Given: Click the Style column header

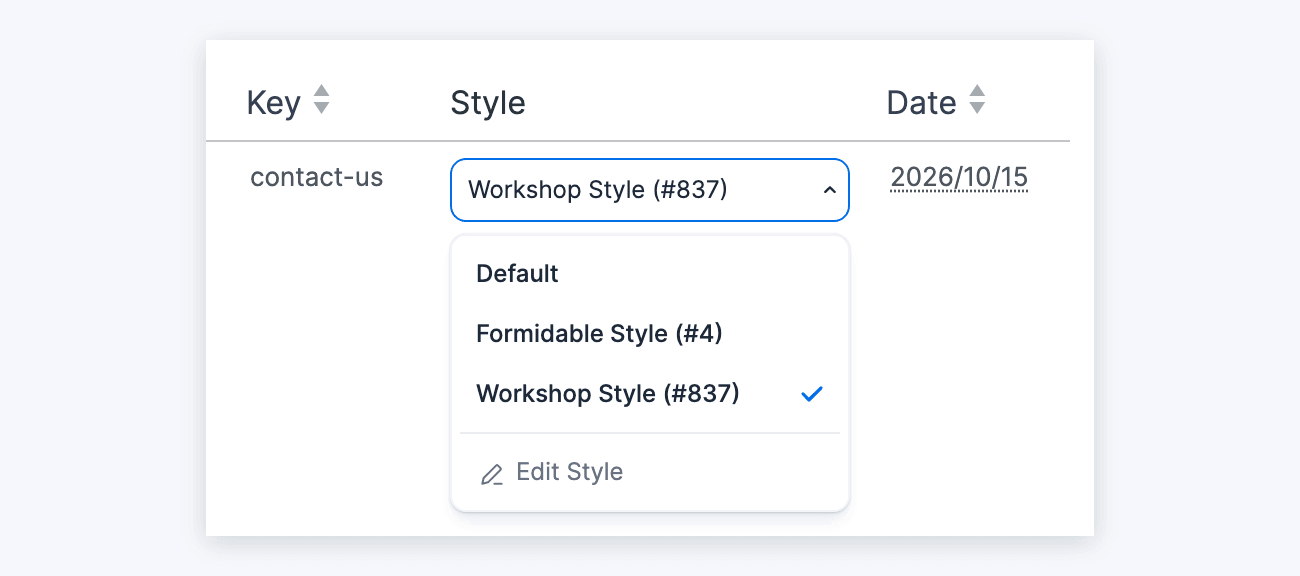Looking at the screenshot, I should pos(488,102).
